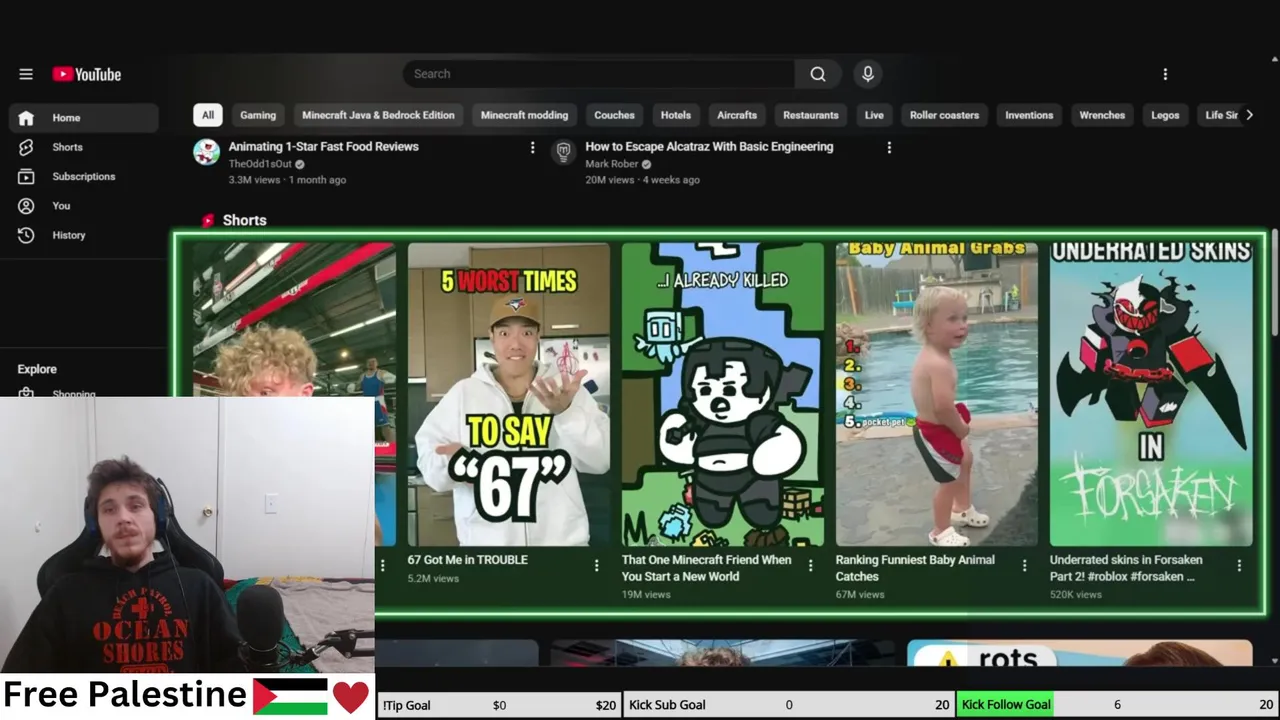Open History in the sidebar
The image size is (1280, 720).
coord(84,235)
